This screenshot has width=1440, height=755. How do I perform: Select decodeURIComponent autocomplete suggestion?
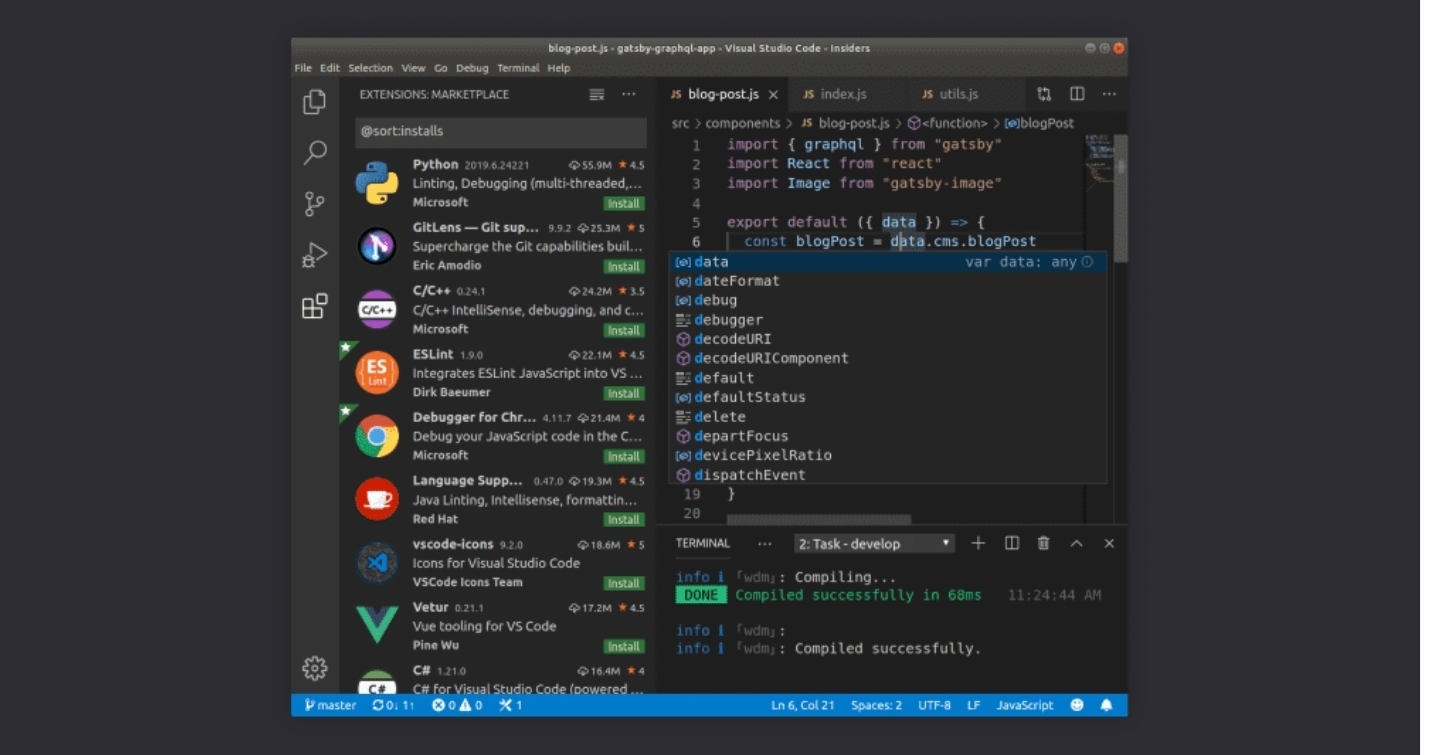click(888, 358)
